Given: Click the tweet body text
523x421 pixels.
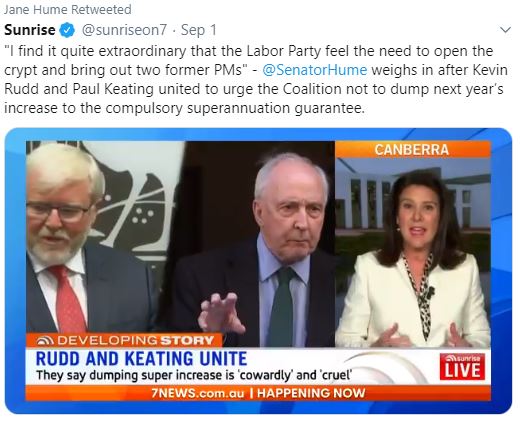Looking at the screenshot, I should point(256,79).
